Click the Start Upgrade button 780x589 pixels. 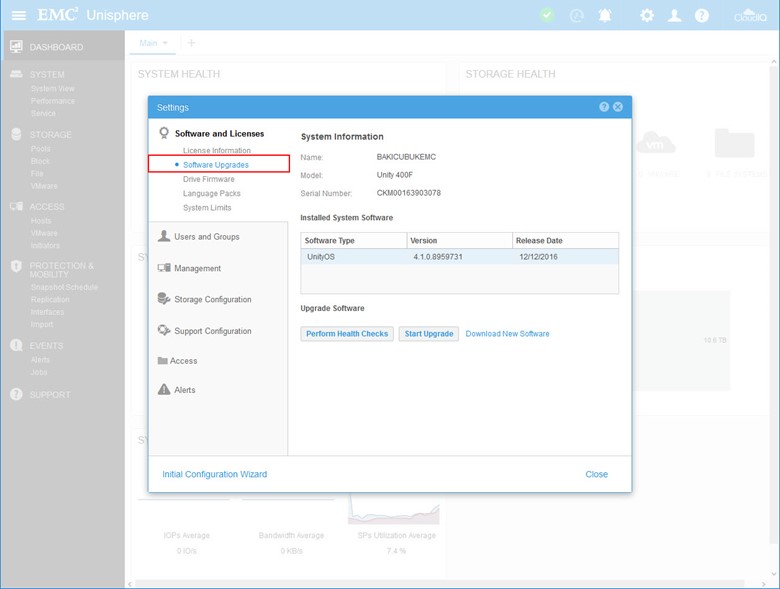coord(429,334)
